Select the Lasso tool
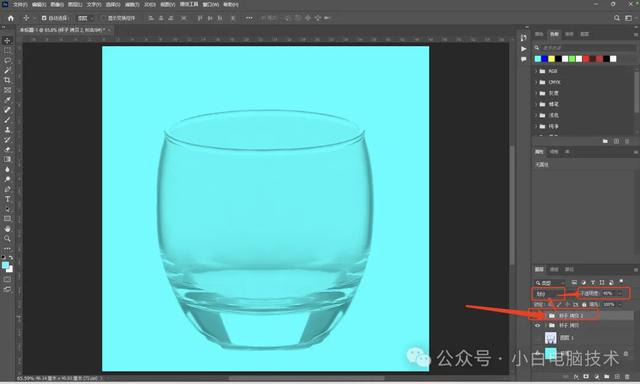The image size is (640, 384). 7,60
